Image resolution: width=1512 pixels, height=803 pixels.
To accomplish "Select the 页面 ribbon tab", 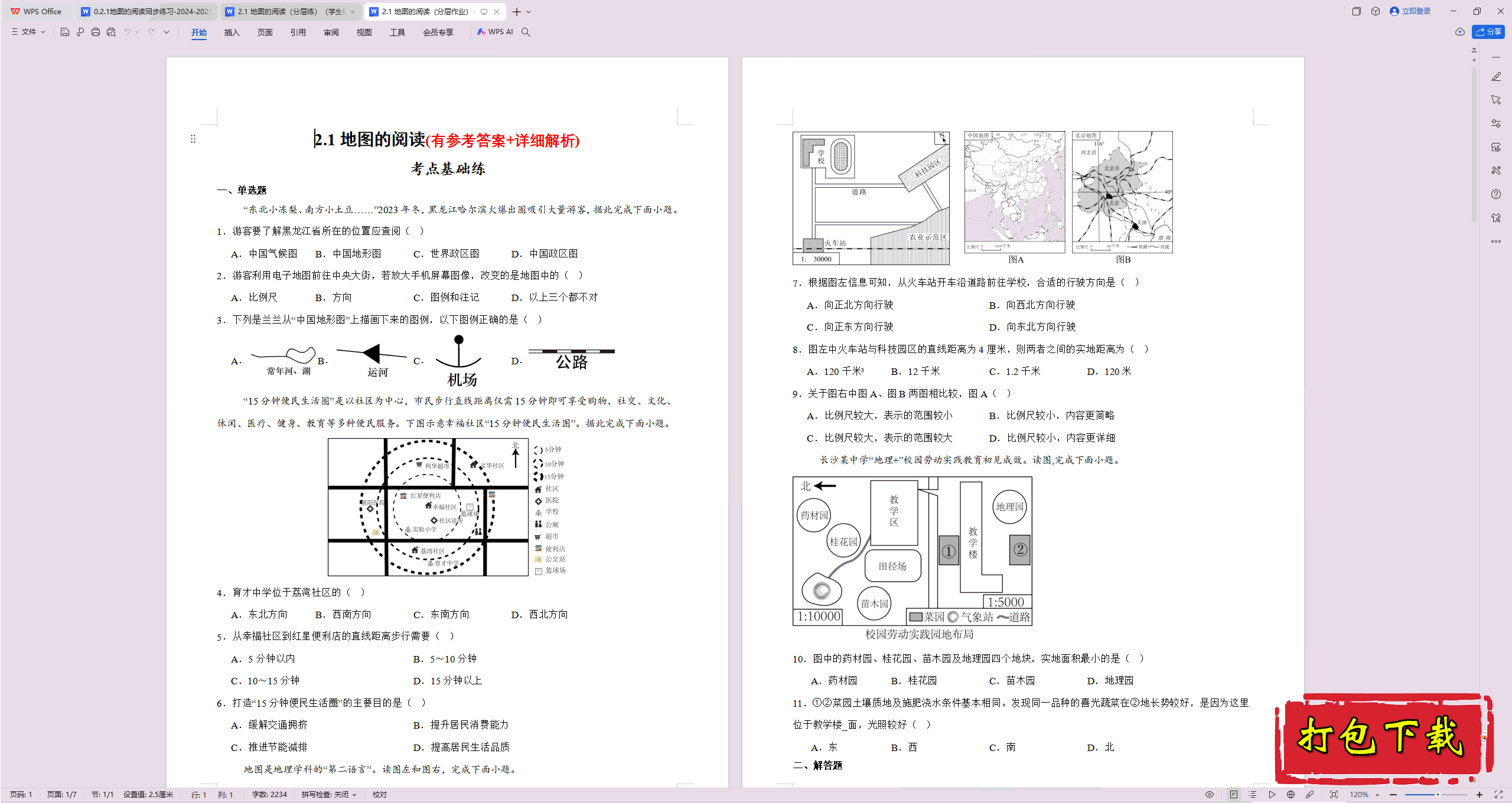I will click(265, 32).
